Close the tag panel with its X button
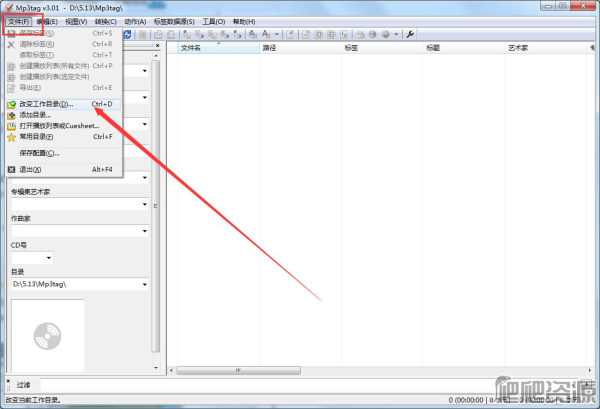This screenshot has height=409, width=600. 155,47
